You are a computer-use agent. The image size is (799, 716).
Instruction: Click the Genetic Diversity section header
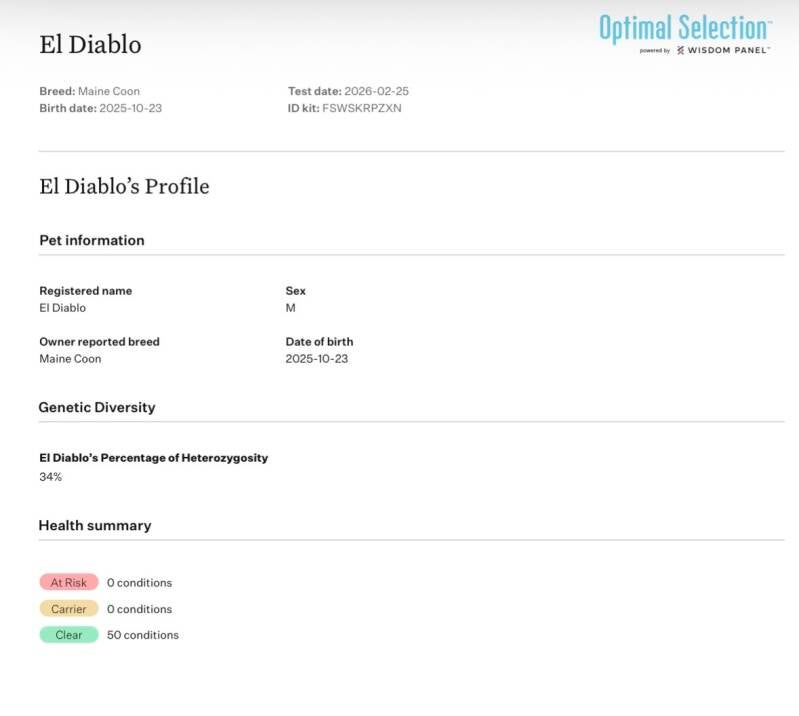tap(96, 407)
